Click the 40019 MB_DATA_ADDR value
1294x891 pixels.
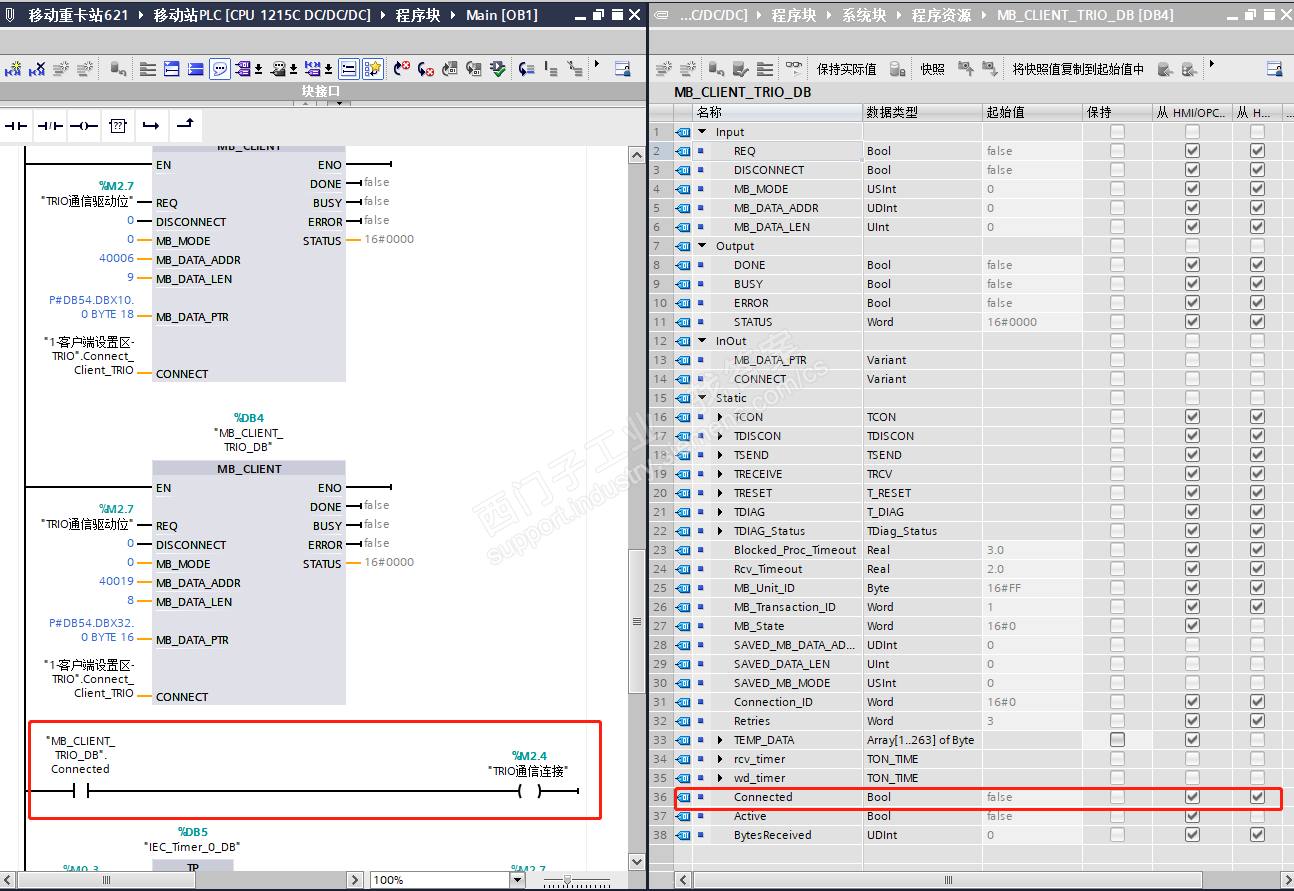[115, 583]
